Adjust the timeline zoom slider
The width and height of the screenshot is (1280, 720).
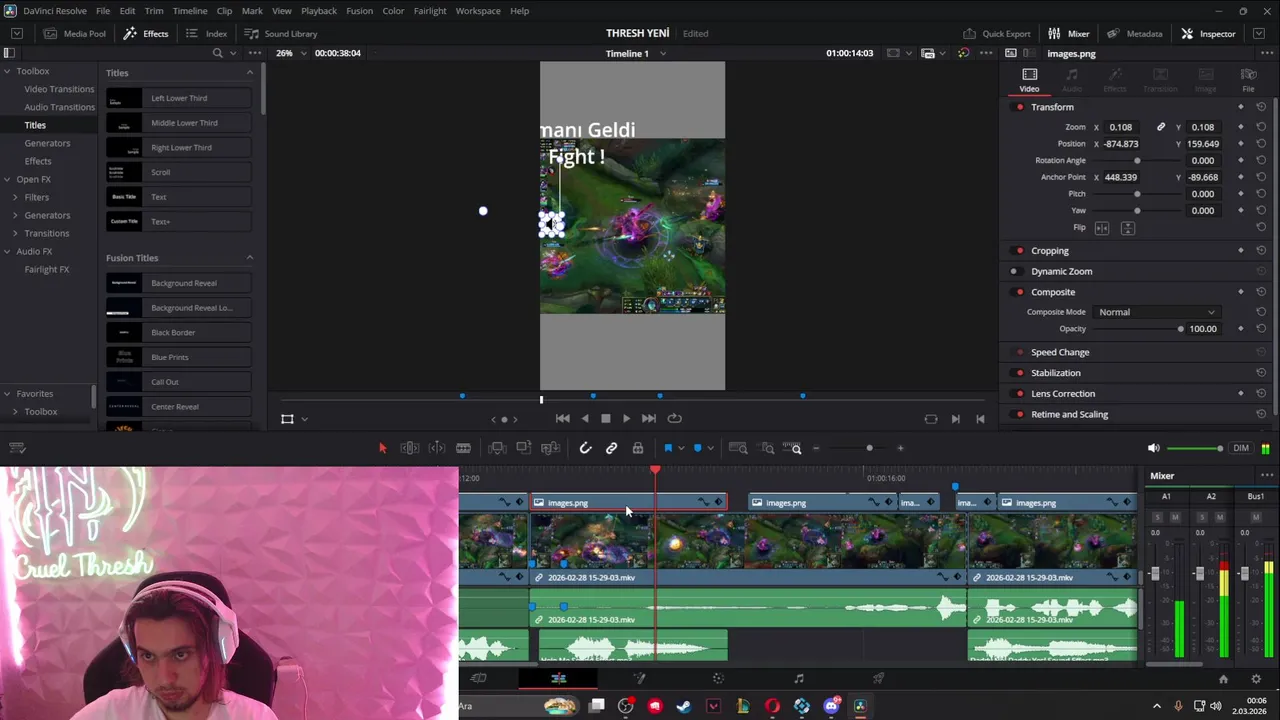[869, 448]
